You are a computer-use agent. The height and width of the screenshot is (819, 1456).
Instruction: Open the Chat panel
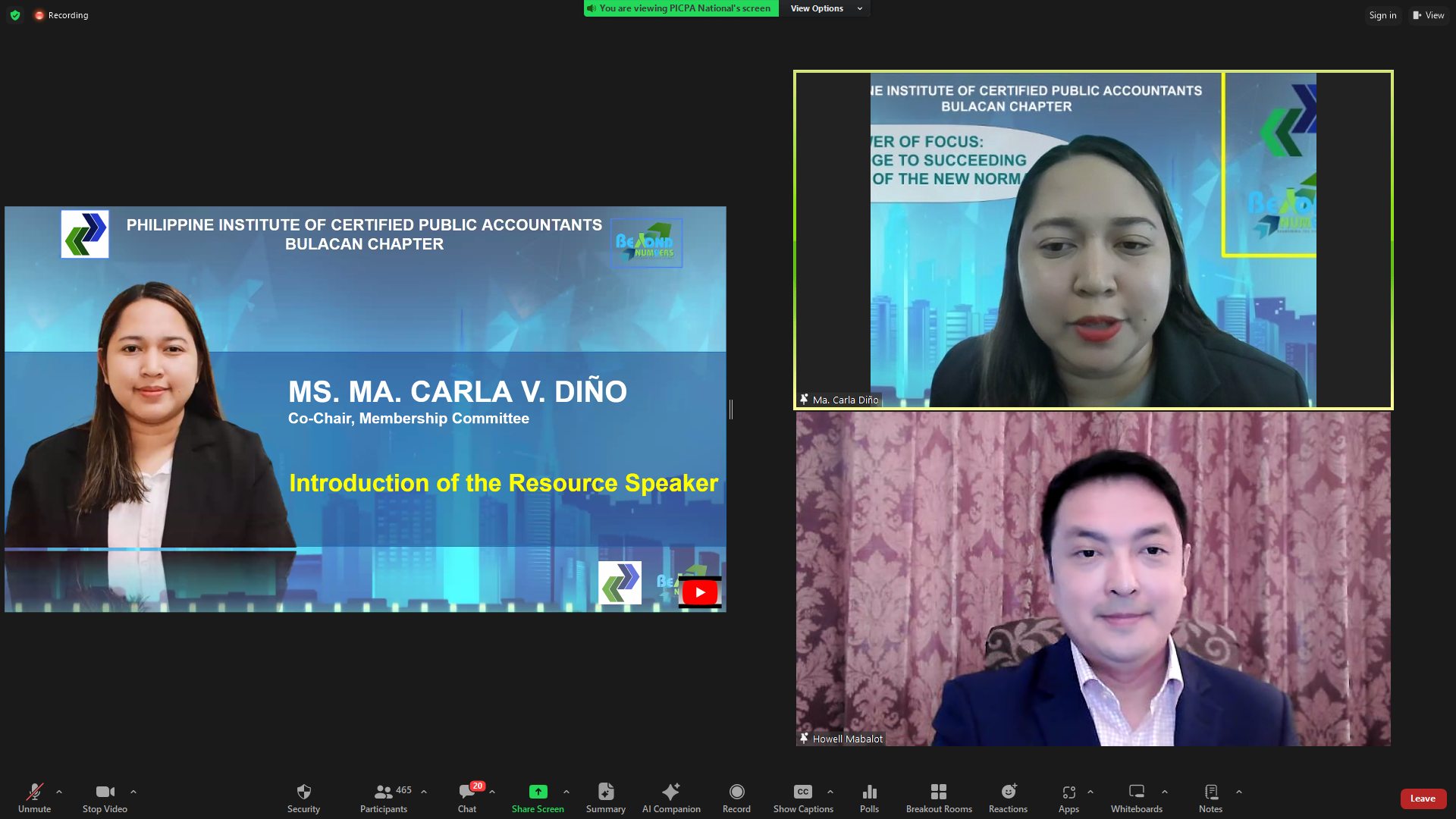point(467,798)
